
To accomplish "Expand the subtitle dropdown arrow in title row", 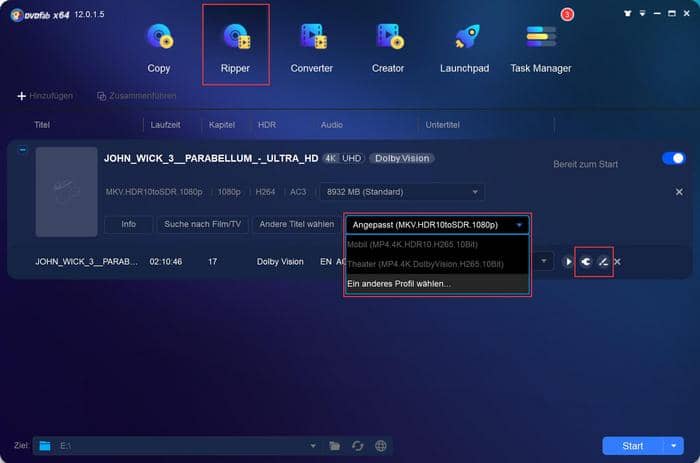I will click(x=544, y=261).
